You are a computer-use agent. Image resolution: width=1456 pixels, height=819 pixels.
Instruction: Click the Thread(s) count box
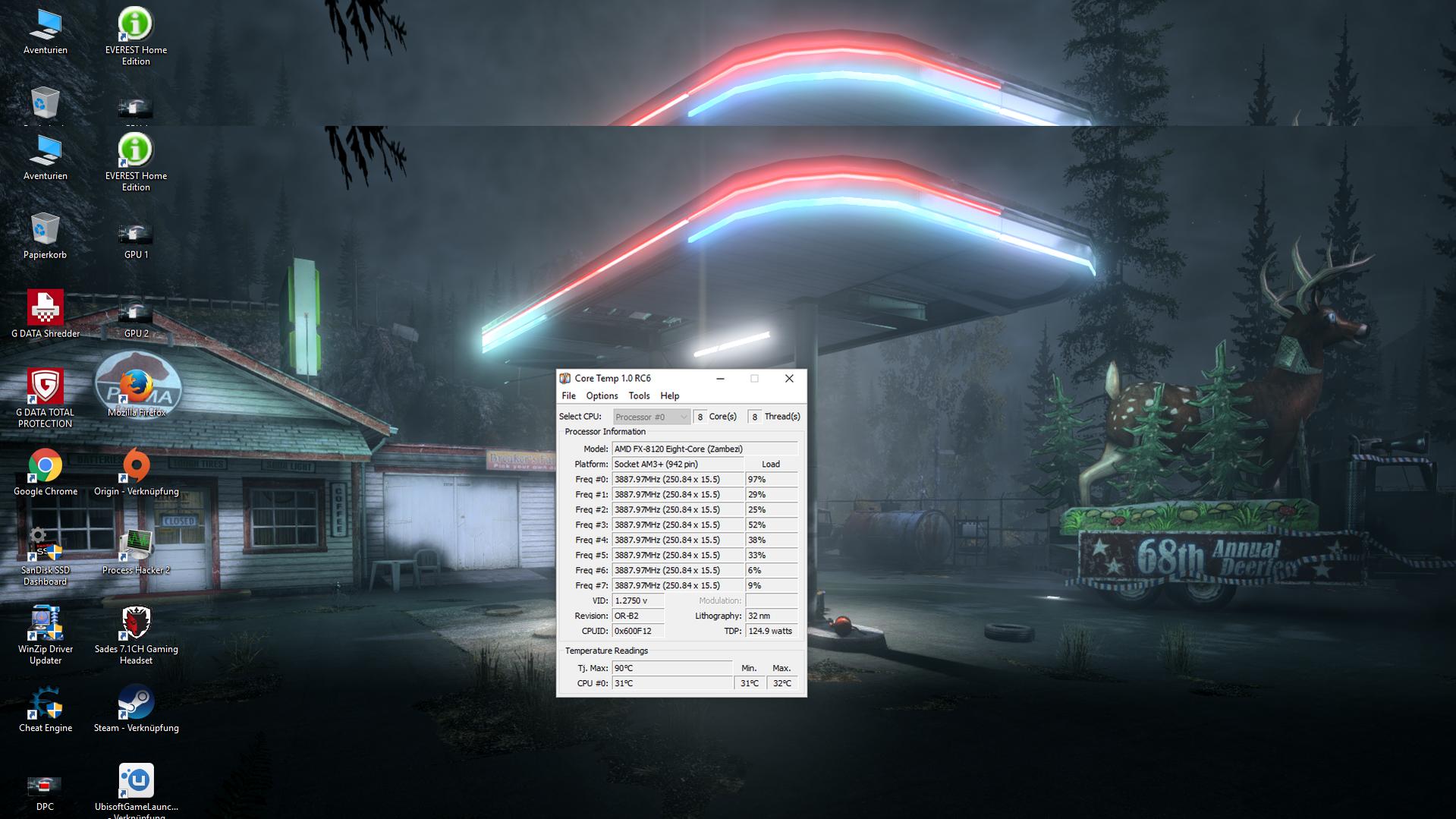point(754,417)
